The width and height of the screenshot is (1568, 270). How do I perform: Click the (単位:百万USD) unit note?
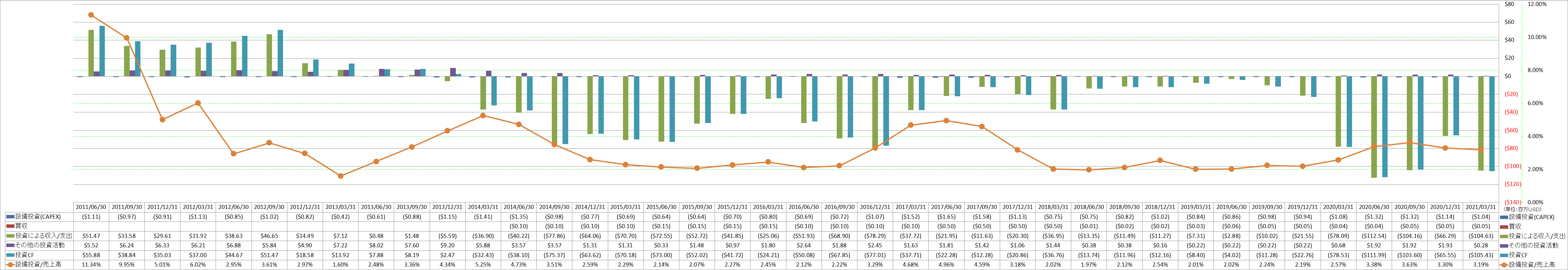point(1523,209)
